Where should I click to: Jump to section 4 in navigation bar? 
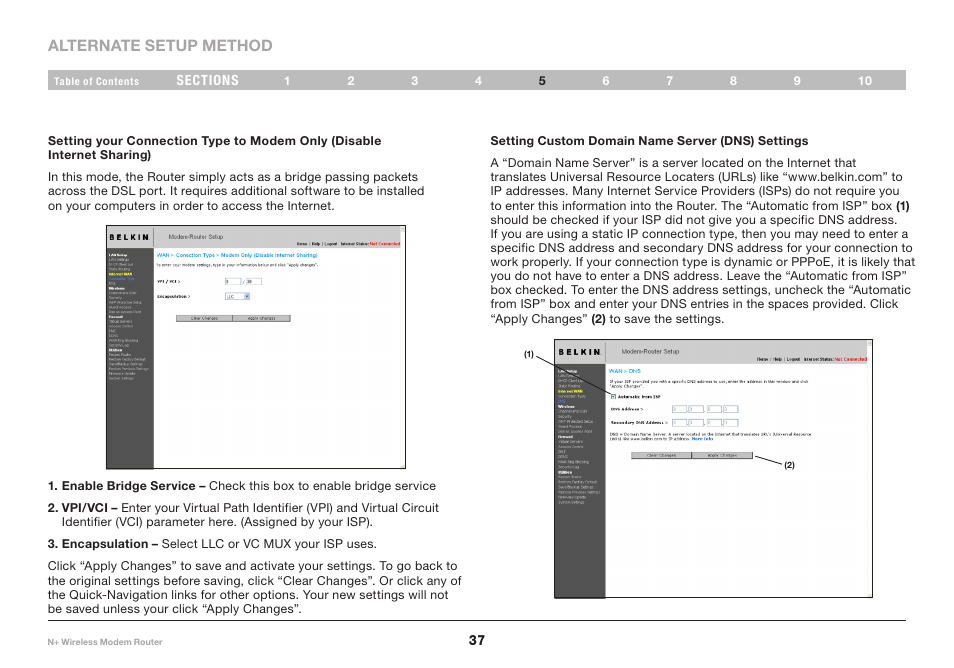pyautogui.click(x=478, y=80)
